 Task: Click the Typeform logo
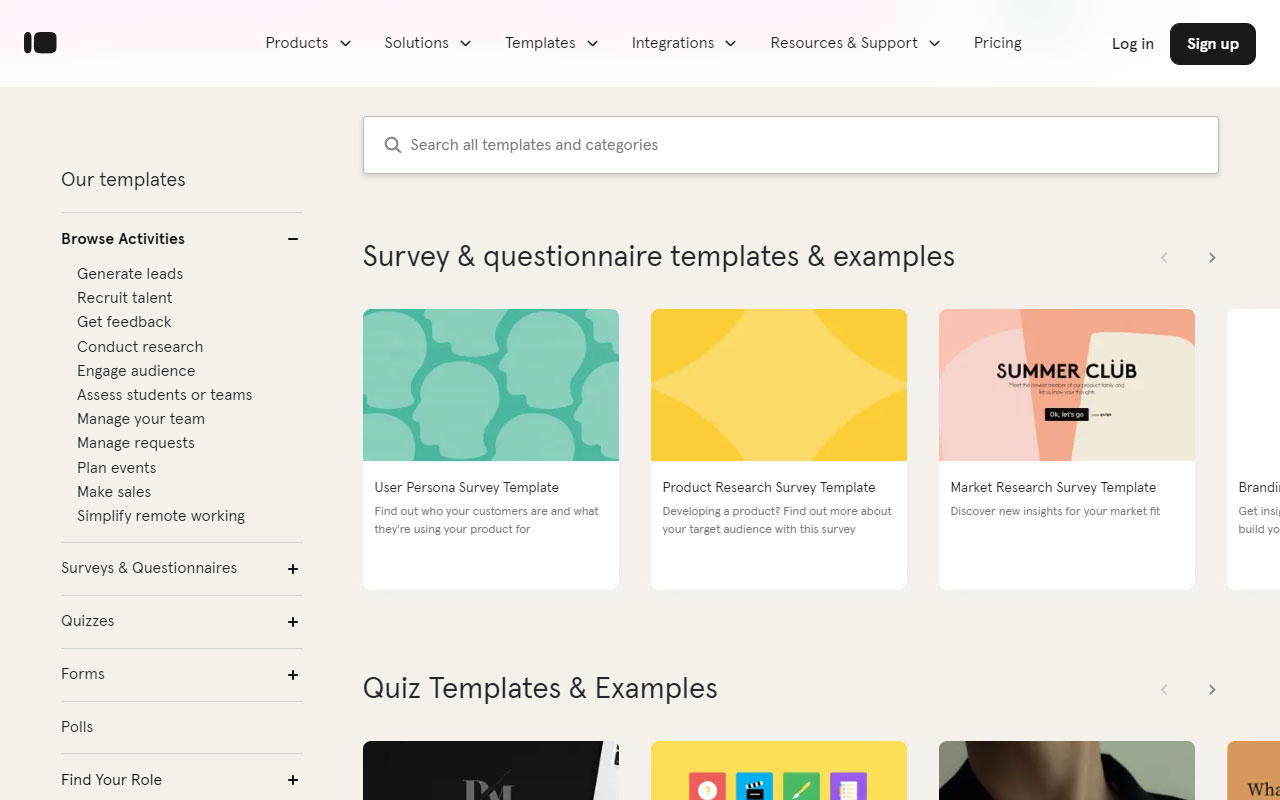tap(40, 42)
